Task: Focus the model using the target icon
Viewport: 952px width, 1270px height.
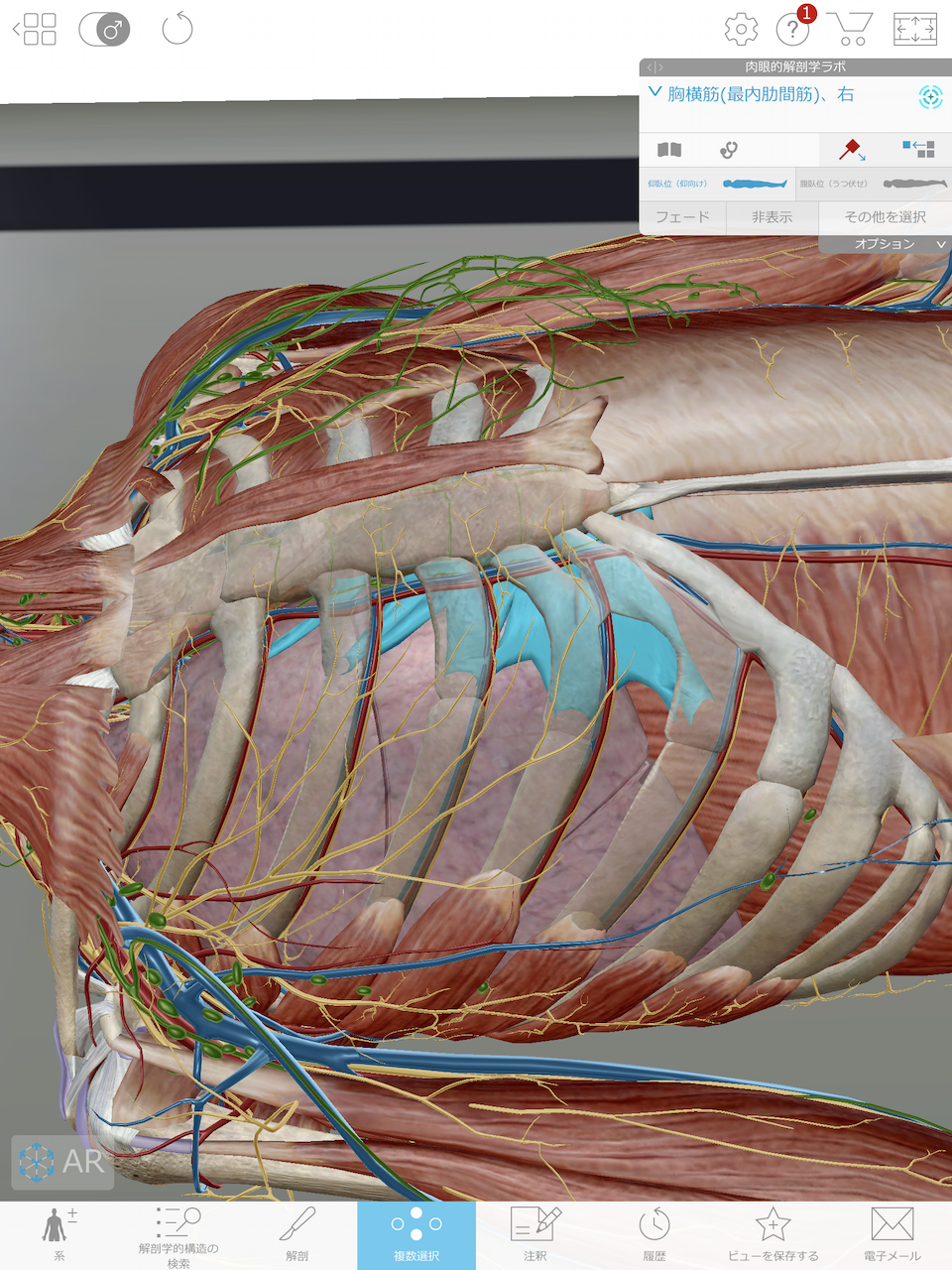Action: click(929, 96)
